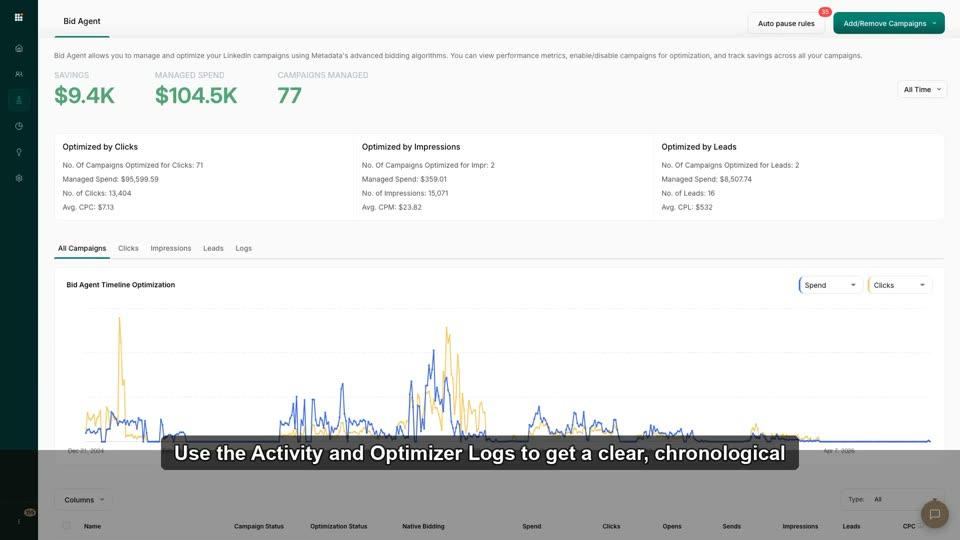
Task: Click the Optimized by Clicks card title
Action: [100, 147]
